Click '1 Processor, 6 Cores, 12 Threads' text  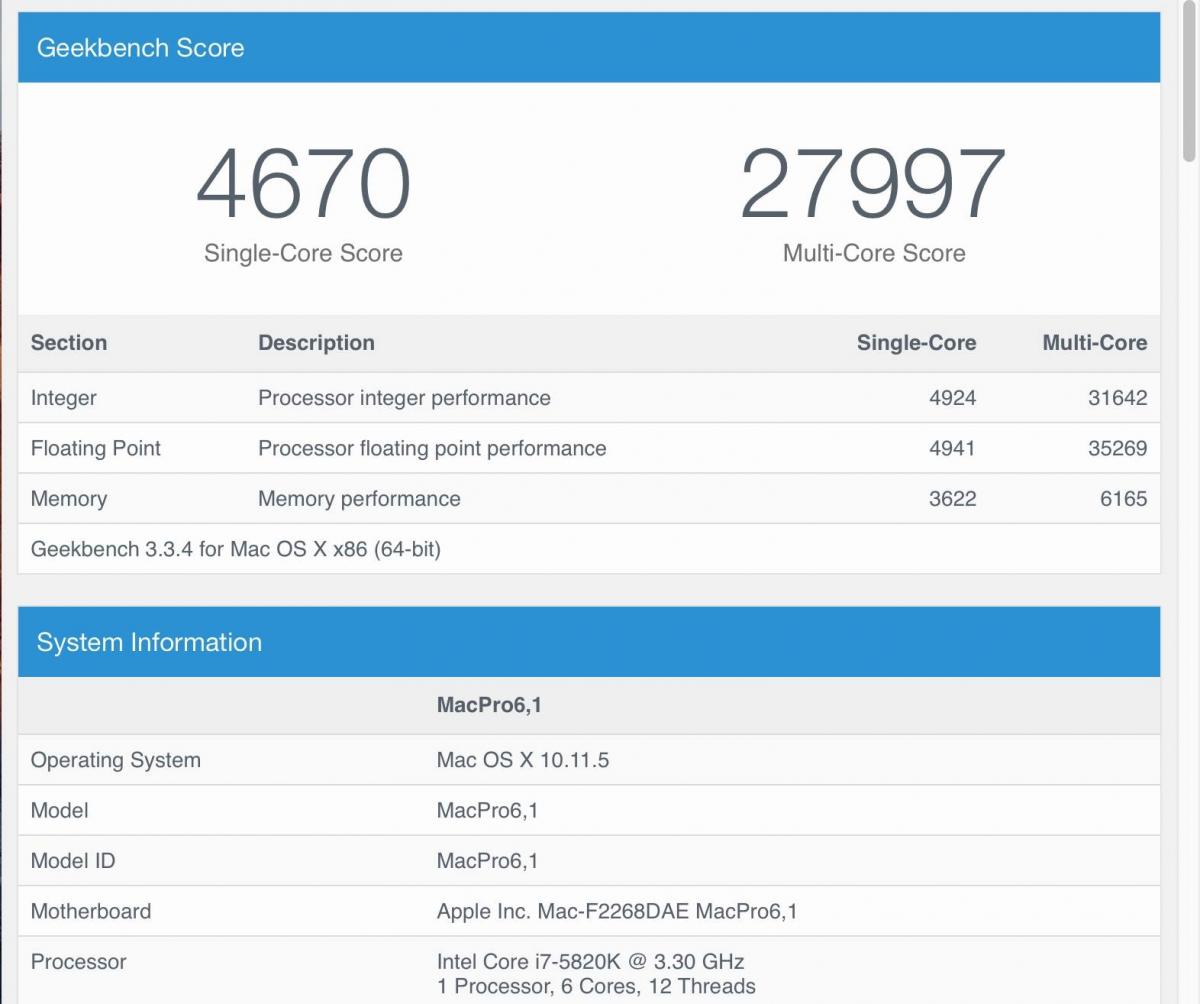coord(596,987)
